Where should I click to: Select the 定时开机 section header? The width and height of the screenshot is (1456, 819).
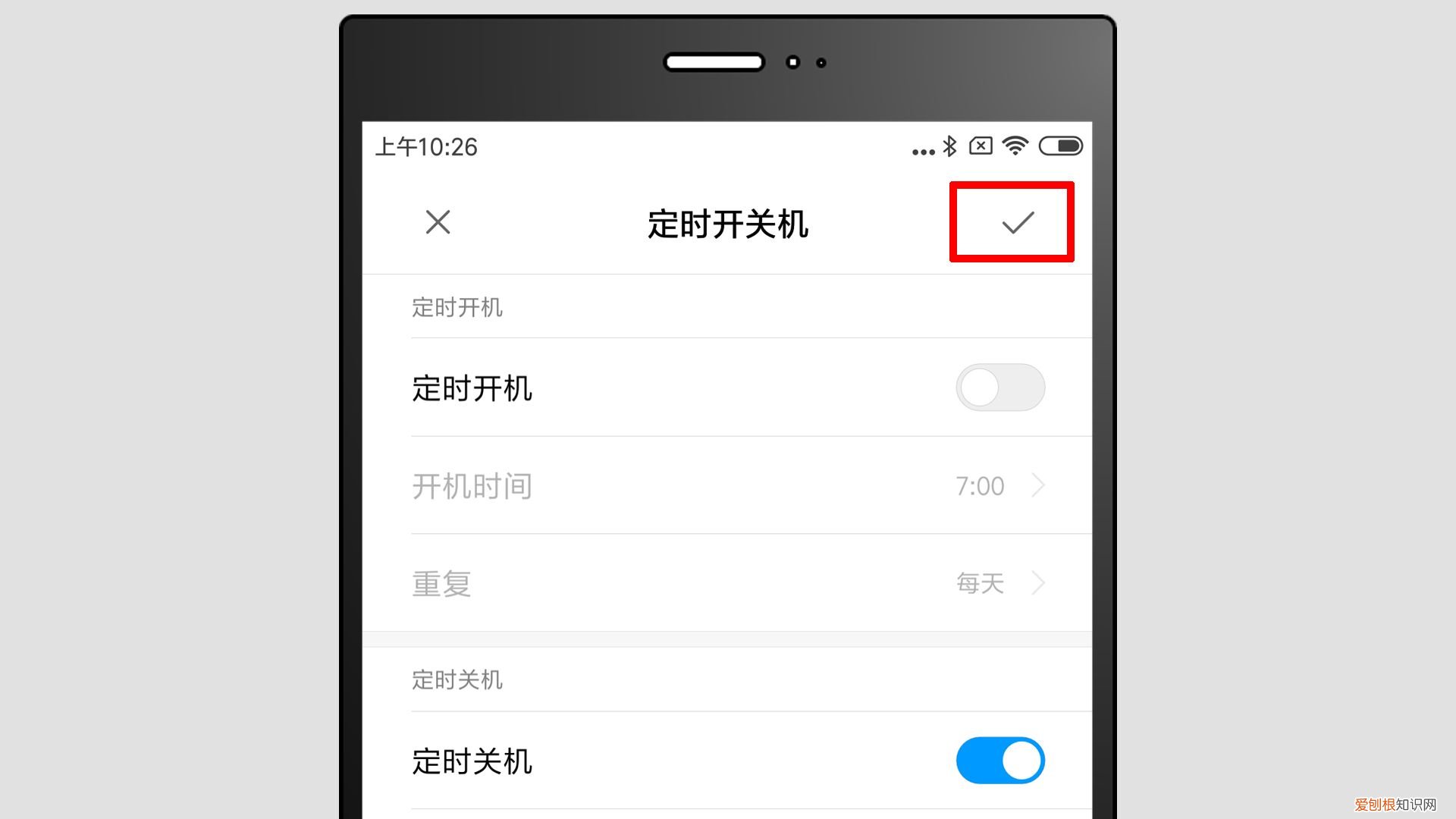(458, 307)
